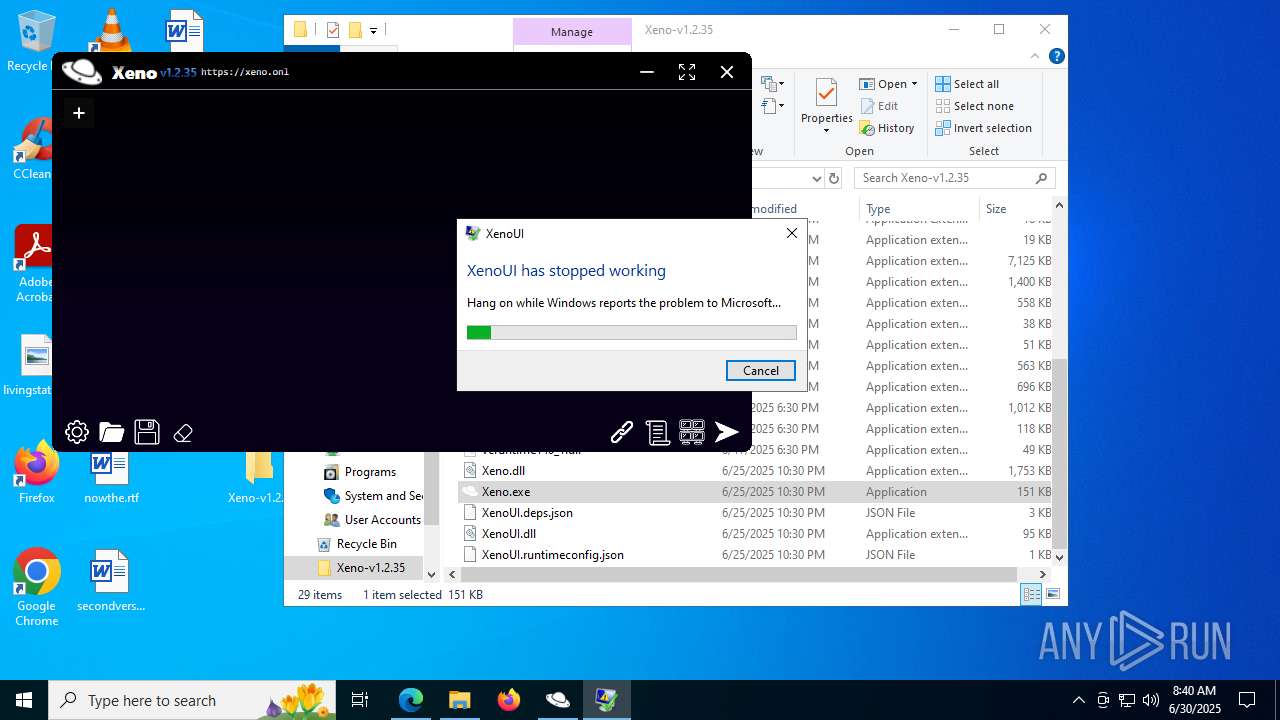This screenshot has height=720, width=1280.
Task: Show hidden system tray icons
Action: [1078, 700]
